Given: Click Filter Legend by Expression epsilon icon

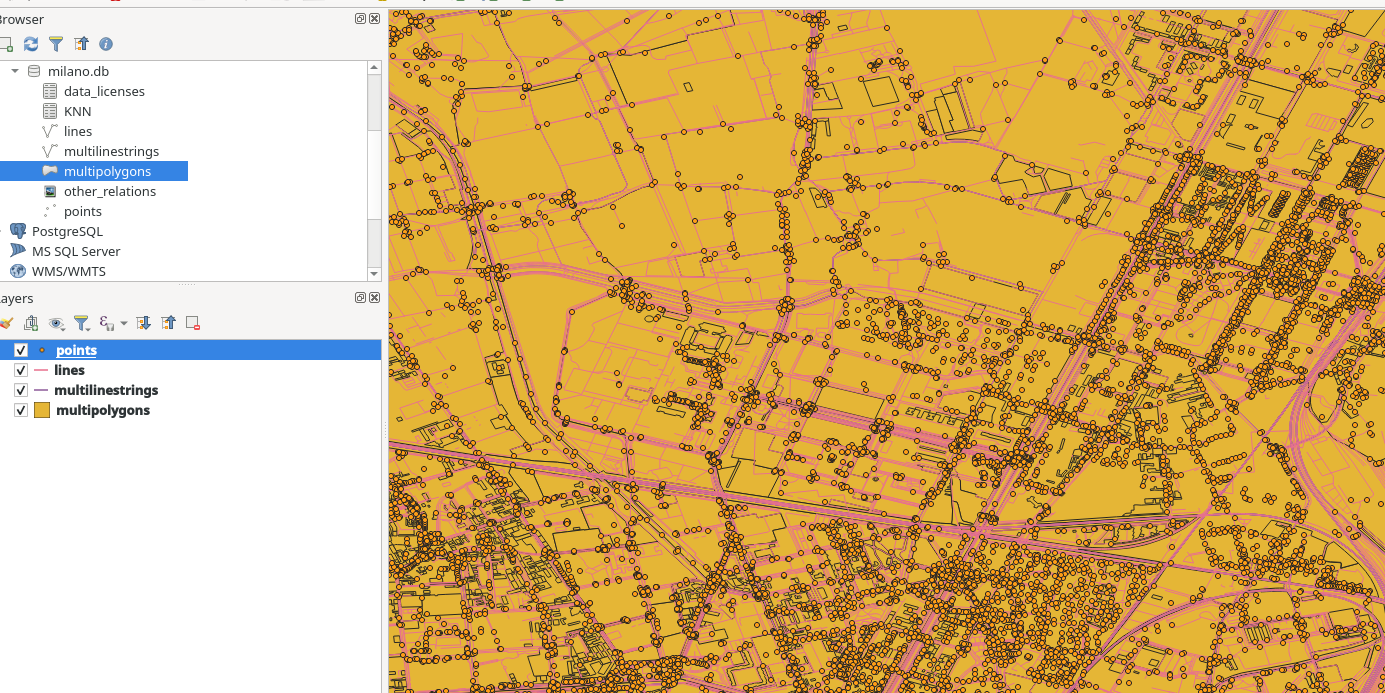Looking at the screenshot, I should pyautogui.click(x=106, y=323).
